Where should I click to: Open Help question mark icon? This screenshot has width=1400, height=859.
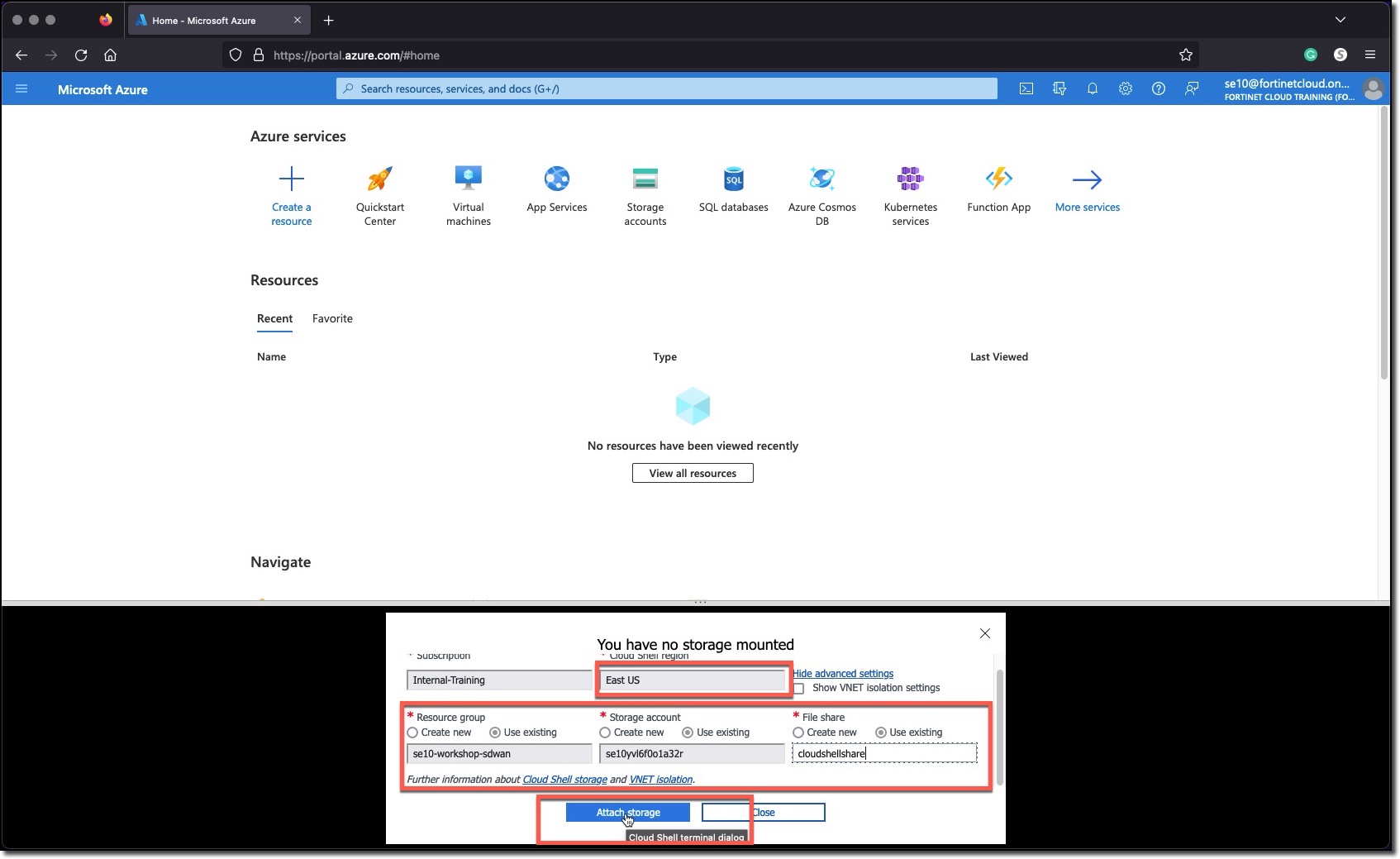point(1159,88)
